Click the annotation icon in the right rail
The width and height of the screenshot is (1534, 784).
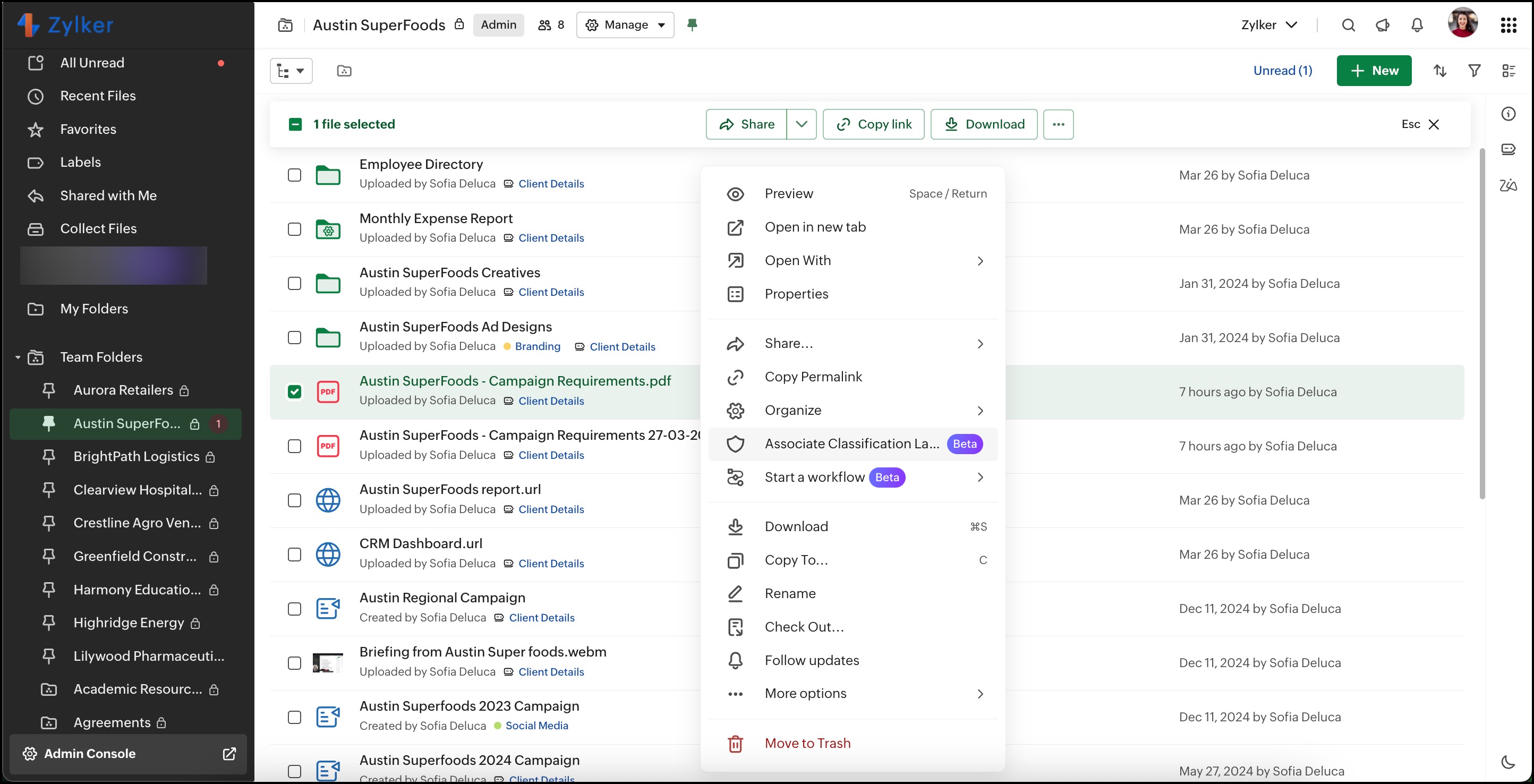point(1509,185)
